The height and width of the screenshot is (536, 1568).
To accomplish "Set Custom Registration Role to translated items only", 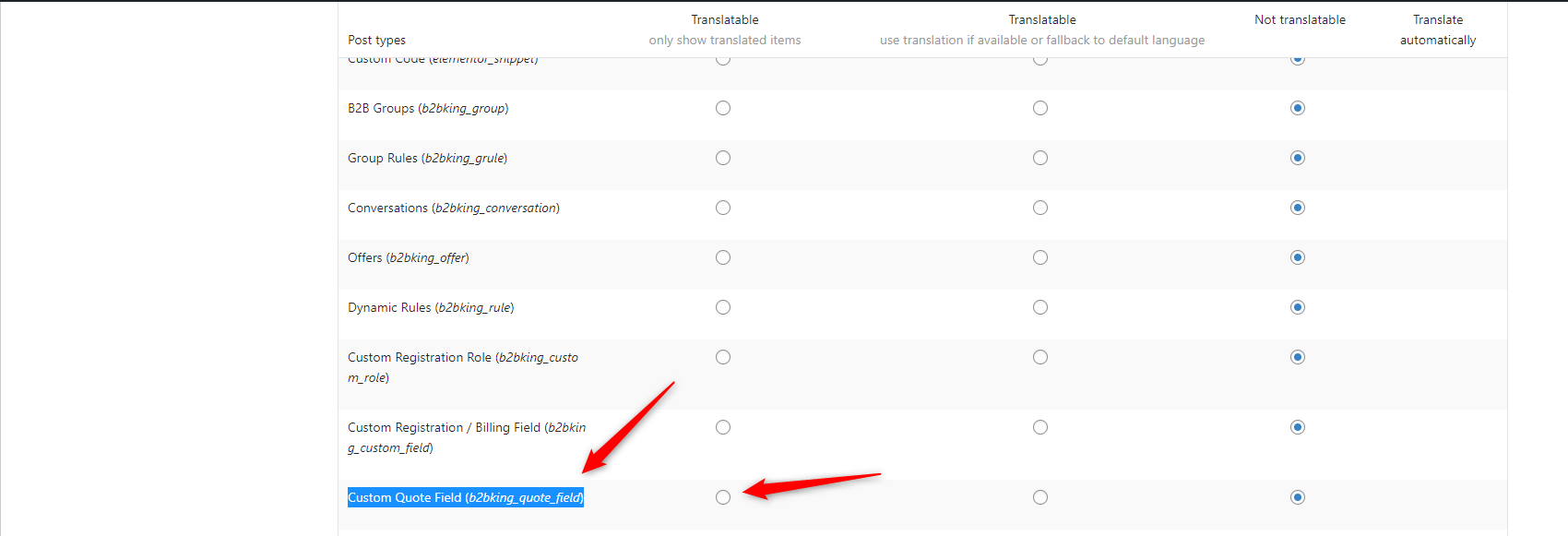I will point(723,357).
